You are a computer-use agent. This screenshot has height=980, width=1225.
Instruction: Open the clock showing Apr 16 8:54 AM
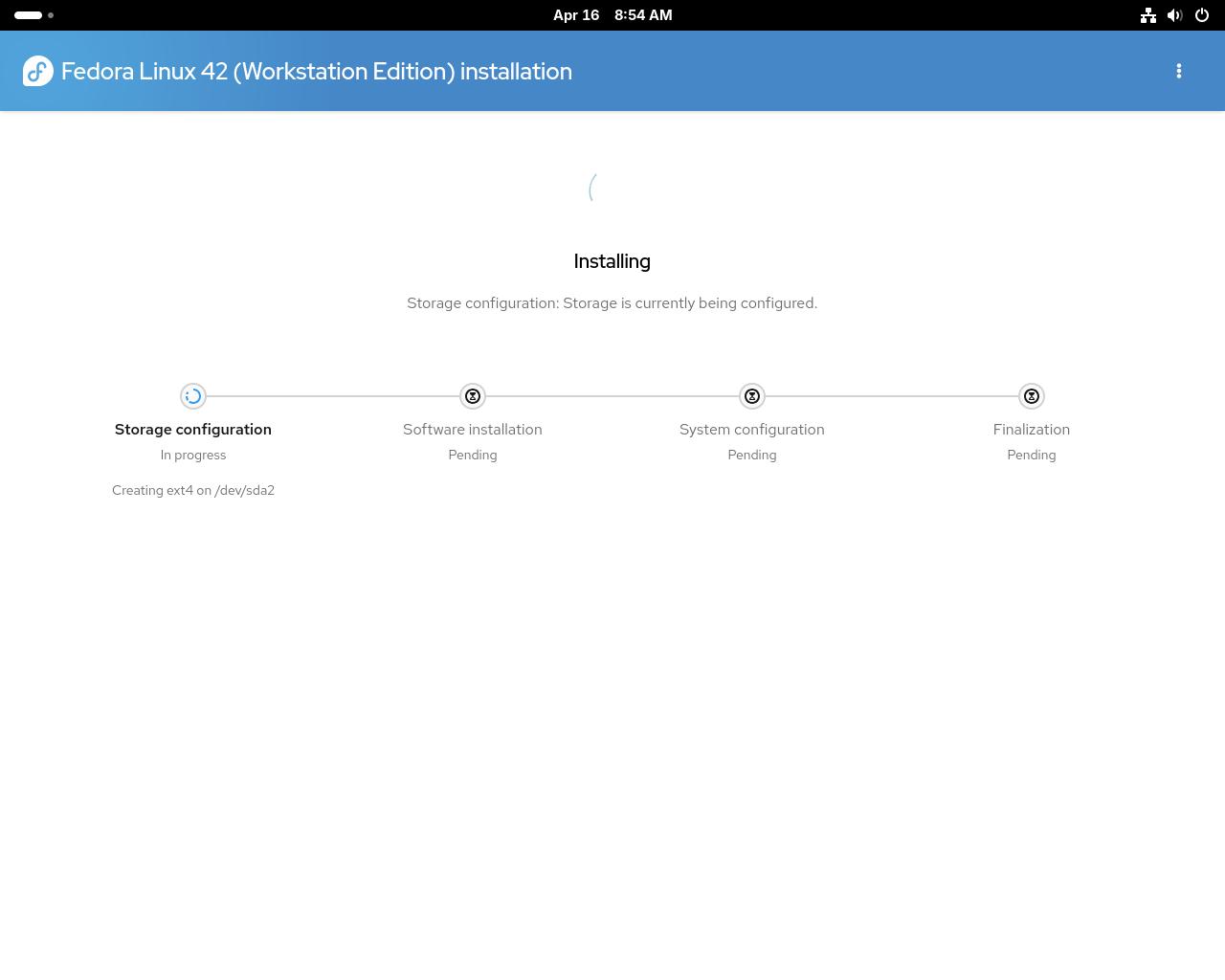pyautogui.click(x=612, y=15)
